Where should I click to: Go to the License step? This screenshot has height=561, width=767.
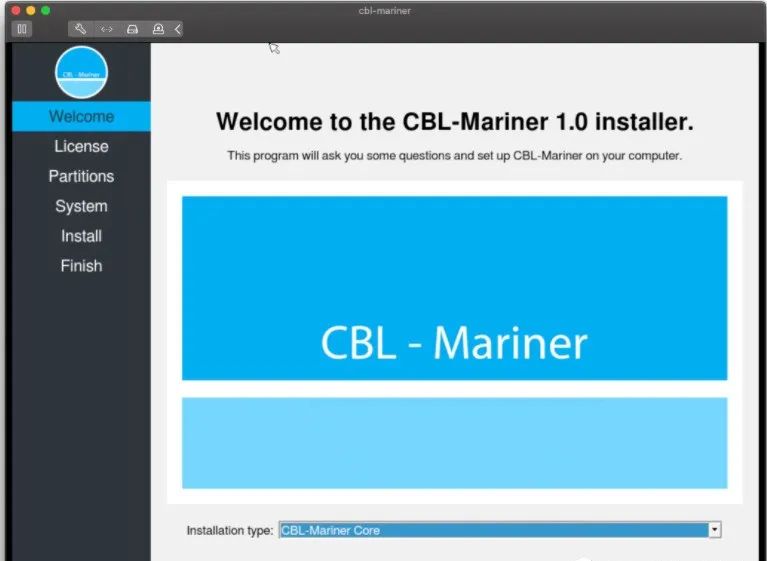pos(81,146)
